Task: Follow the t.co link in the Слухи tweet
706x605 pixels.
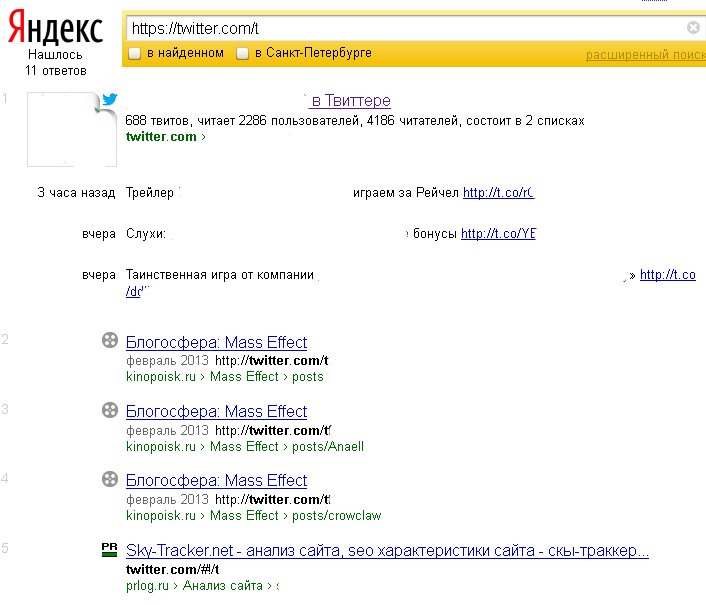Action: tap(498, 234)
